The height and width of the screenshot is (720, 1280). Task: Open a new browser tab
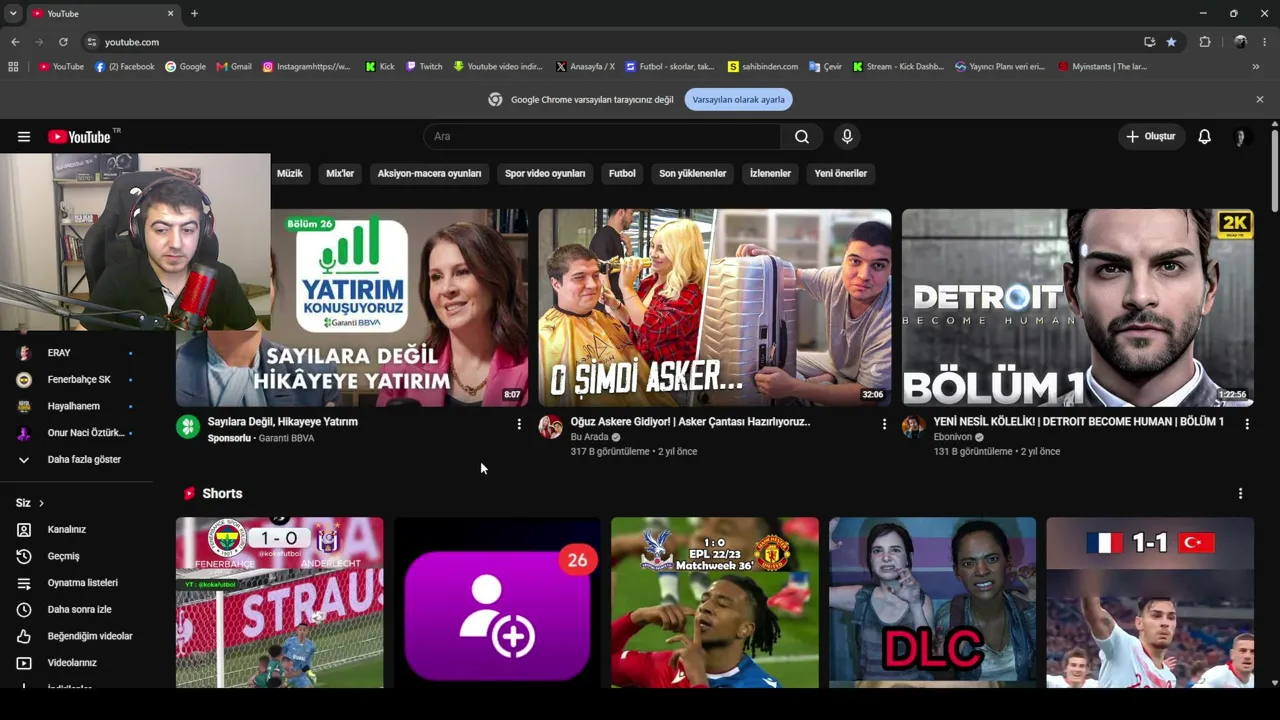pyautogui.click(x=194, y=14)
